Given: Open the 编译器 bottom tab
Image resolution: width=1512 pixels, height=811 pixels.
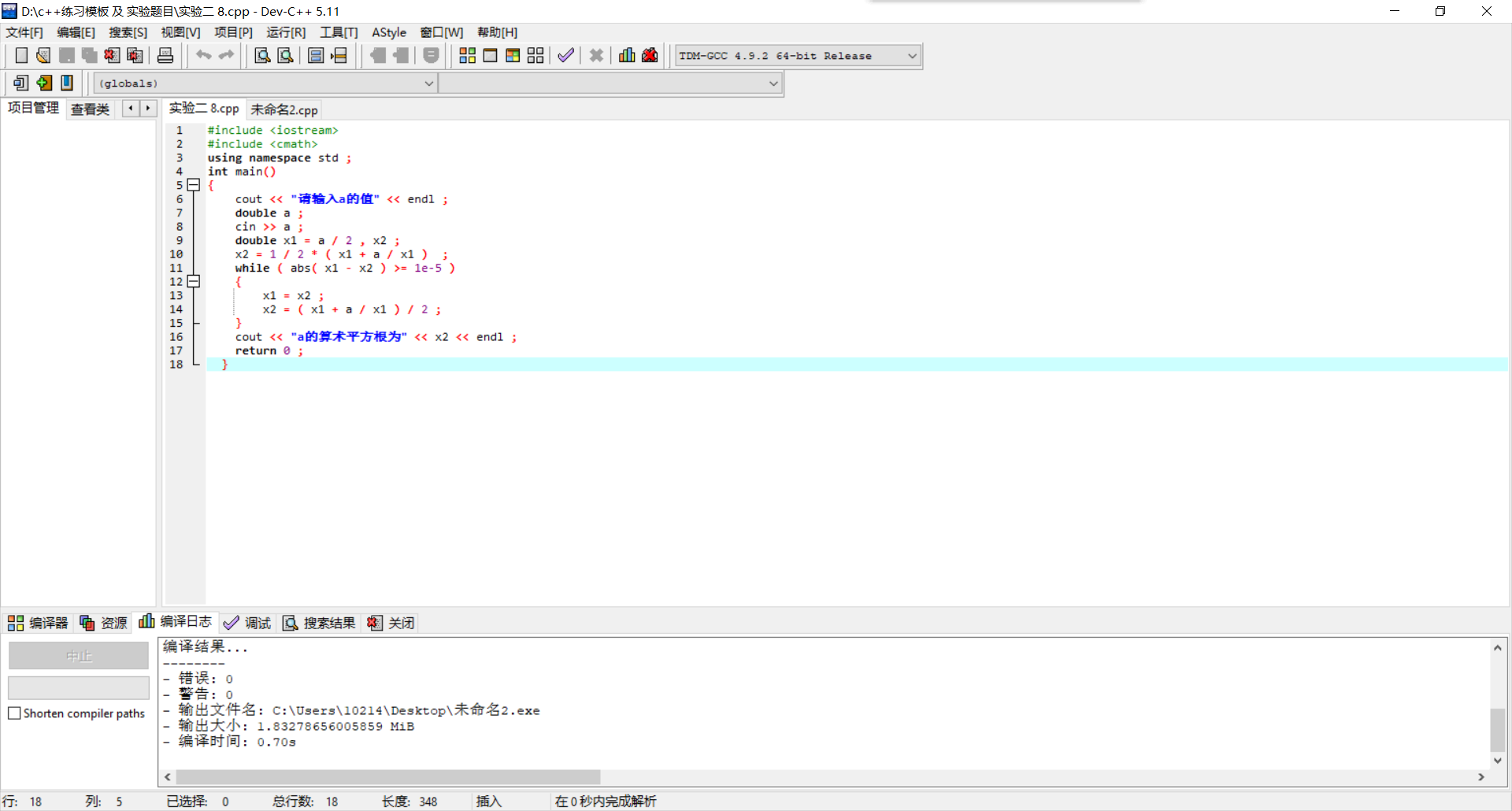Looking at the screenshot, I should click(38, 623).
